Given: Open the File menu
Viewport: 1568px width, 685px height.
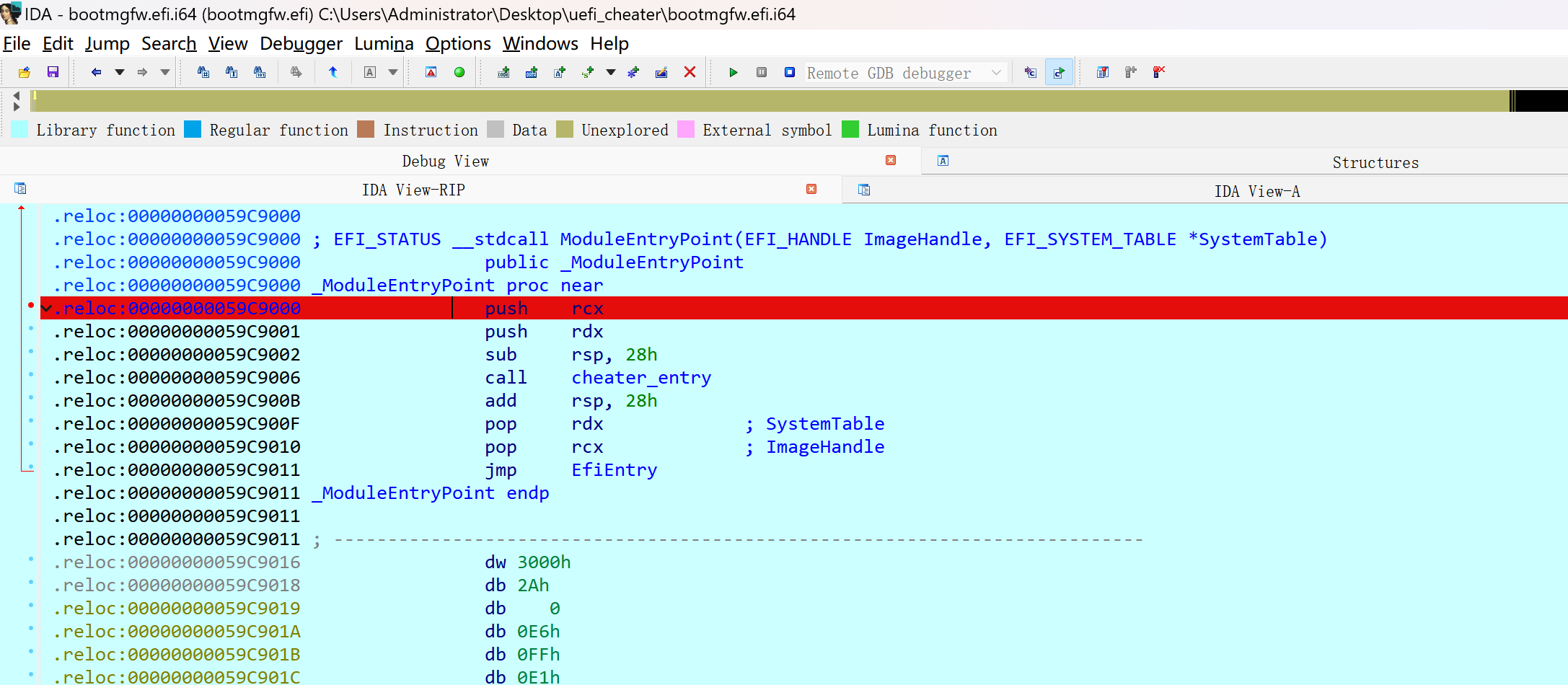Looking at the screenshot, I should (x=17, y=44).
